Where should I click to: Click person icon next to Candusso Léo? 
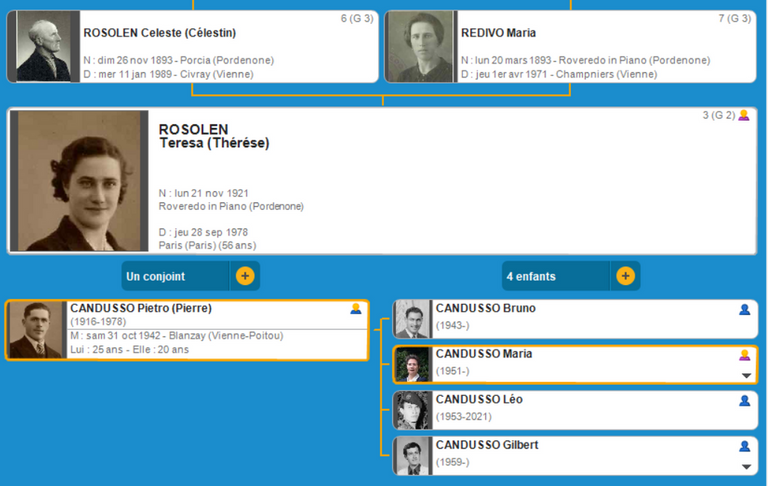tap(744, 401)
